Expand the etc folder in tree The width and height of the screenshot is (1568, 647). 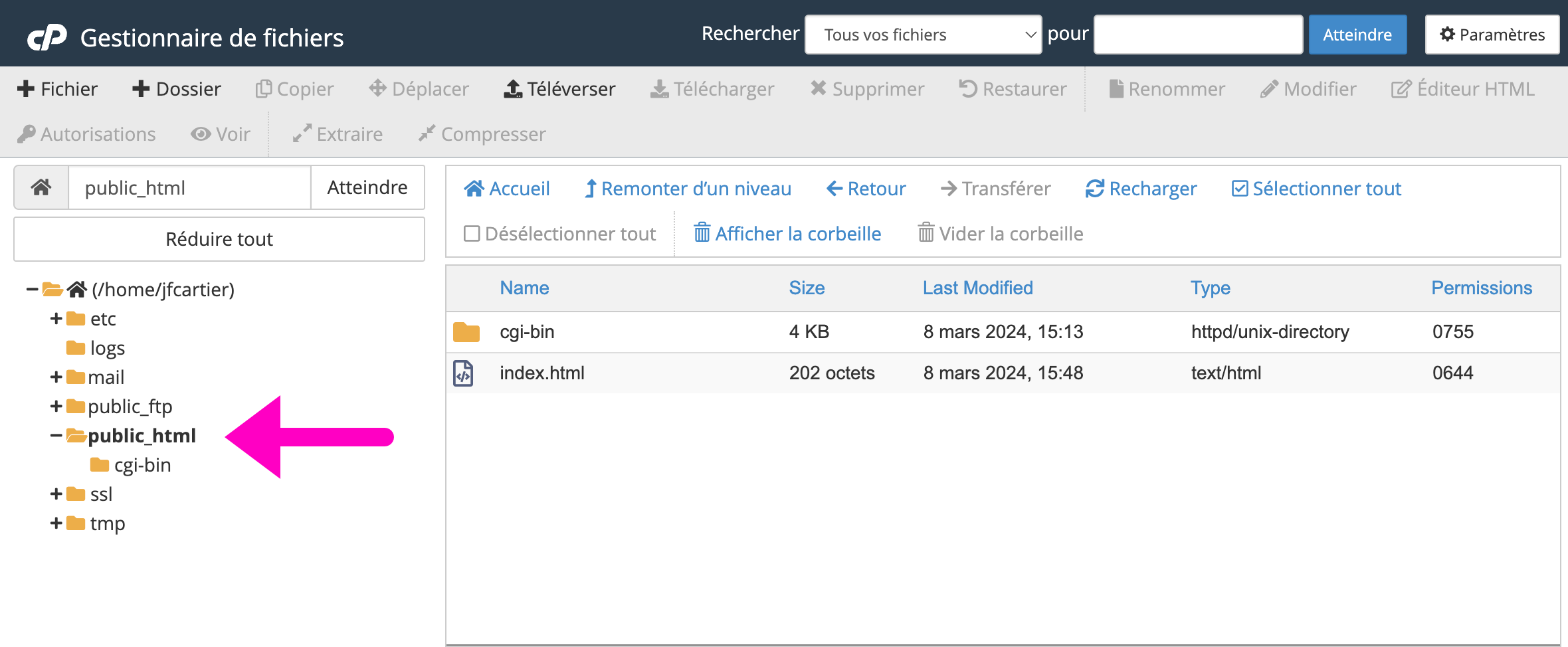56,319
